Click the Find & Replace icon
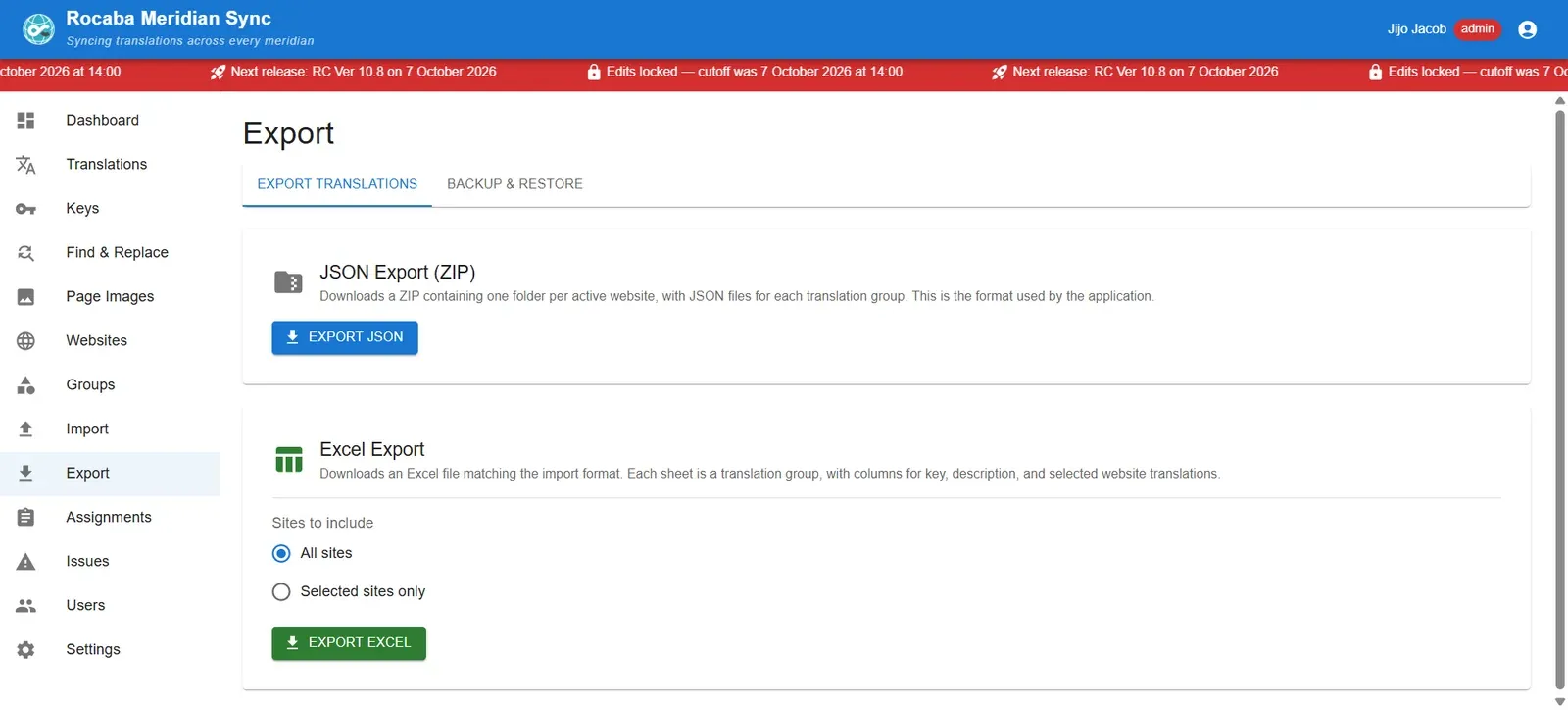1568x710 pixels. click(26, 253)
